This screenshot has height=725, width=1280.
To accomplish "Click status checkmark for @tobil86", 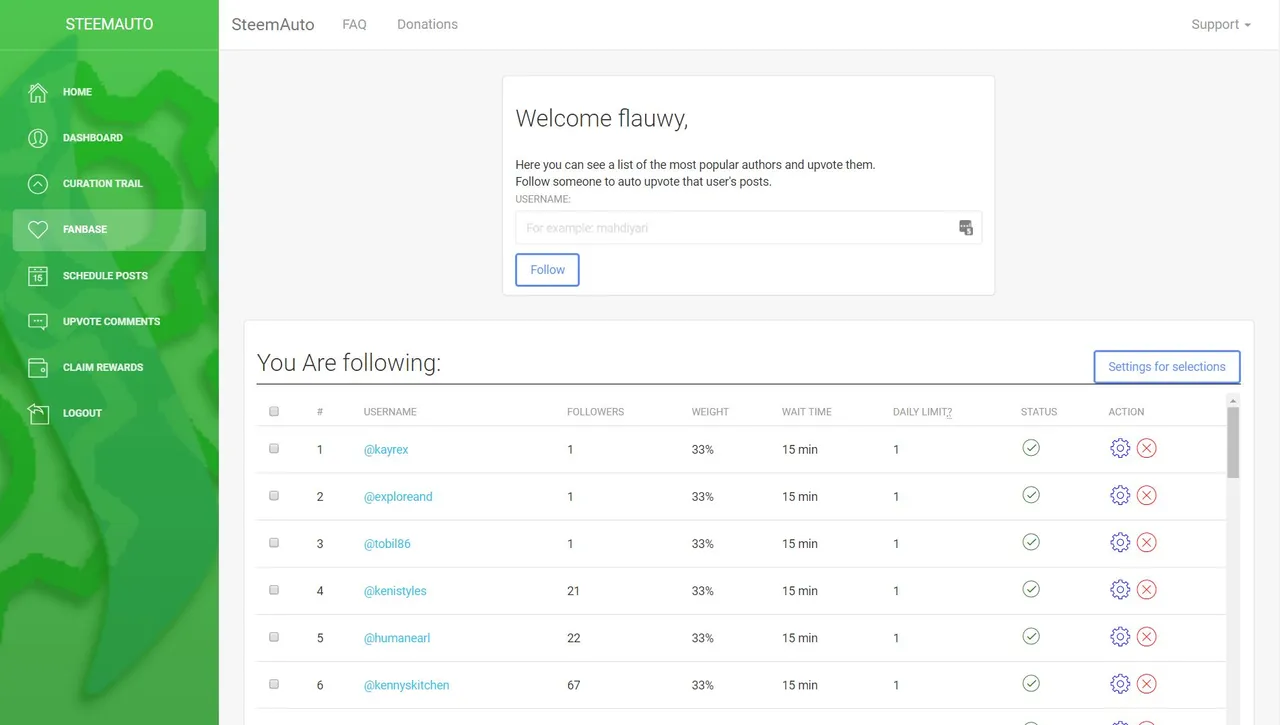I will coord(1031,542).
